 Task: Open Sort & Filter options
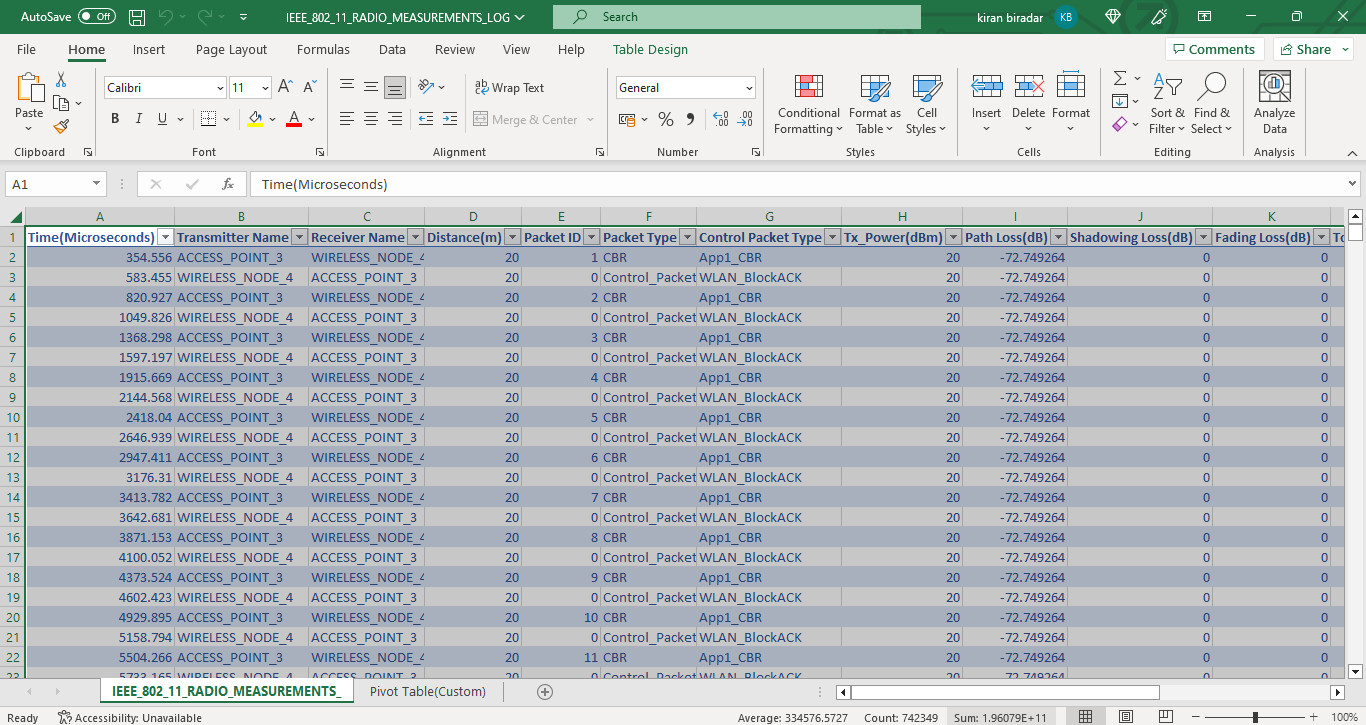click(1167, 105)
